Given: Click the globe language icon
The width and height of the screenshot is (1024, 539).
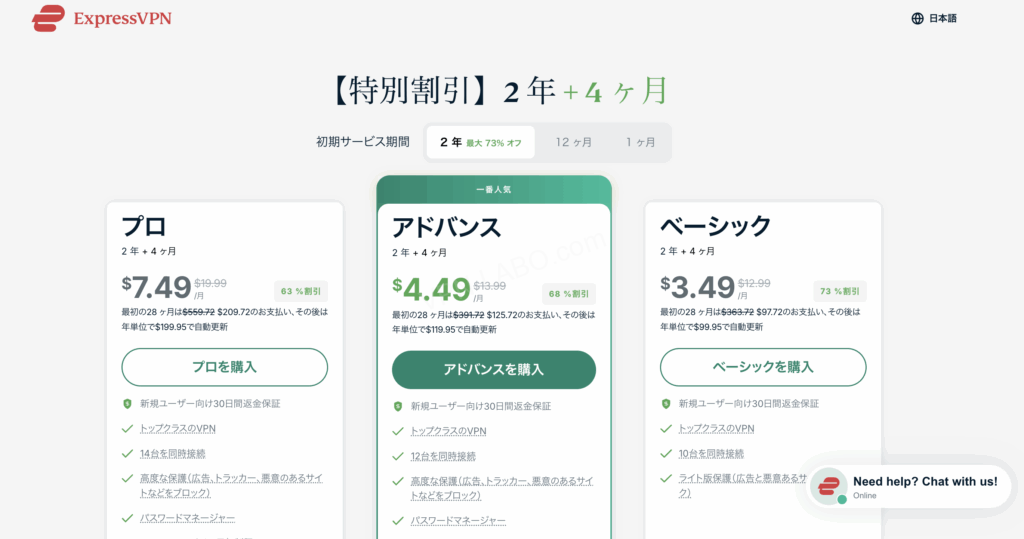Looking at the screenshot, I should tap(917, 18).
